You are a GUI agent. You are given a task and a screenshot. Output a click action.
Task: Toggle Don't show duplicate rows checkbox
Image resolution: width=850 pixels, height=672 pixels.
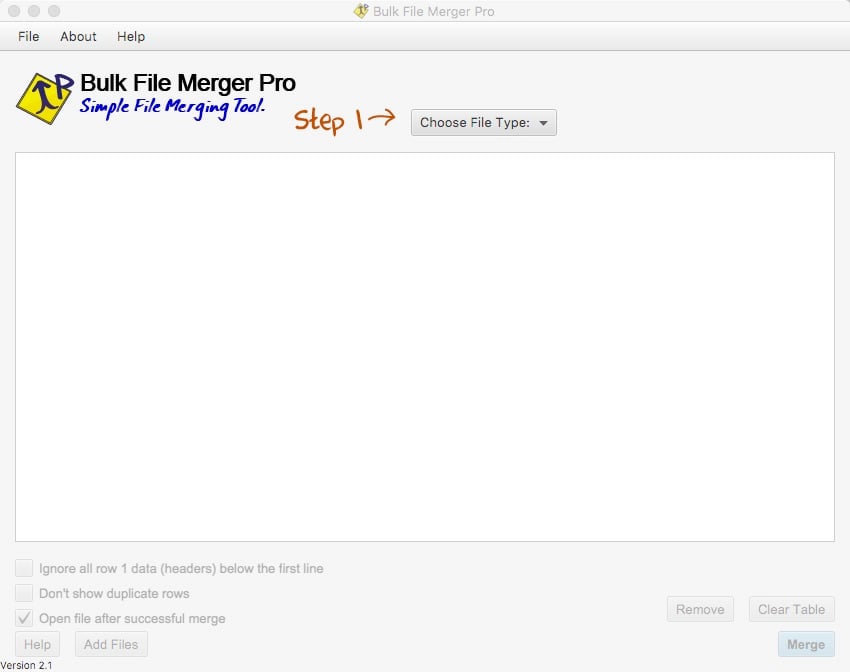pyautogui.click(x=24, y=593)
